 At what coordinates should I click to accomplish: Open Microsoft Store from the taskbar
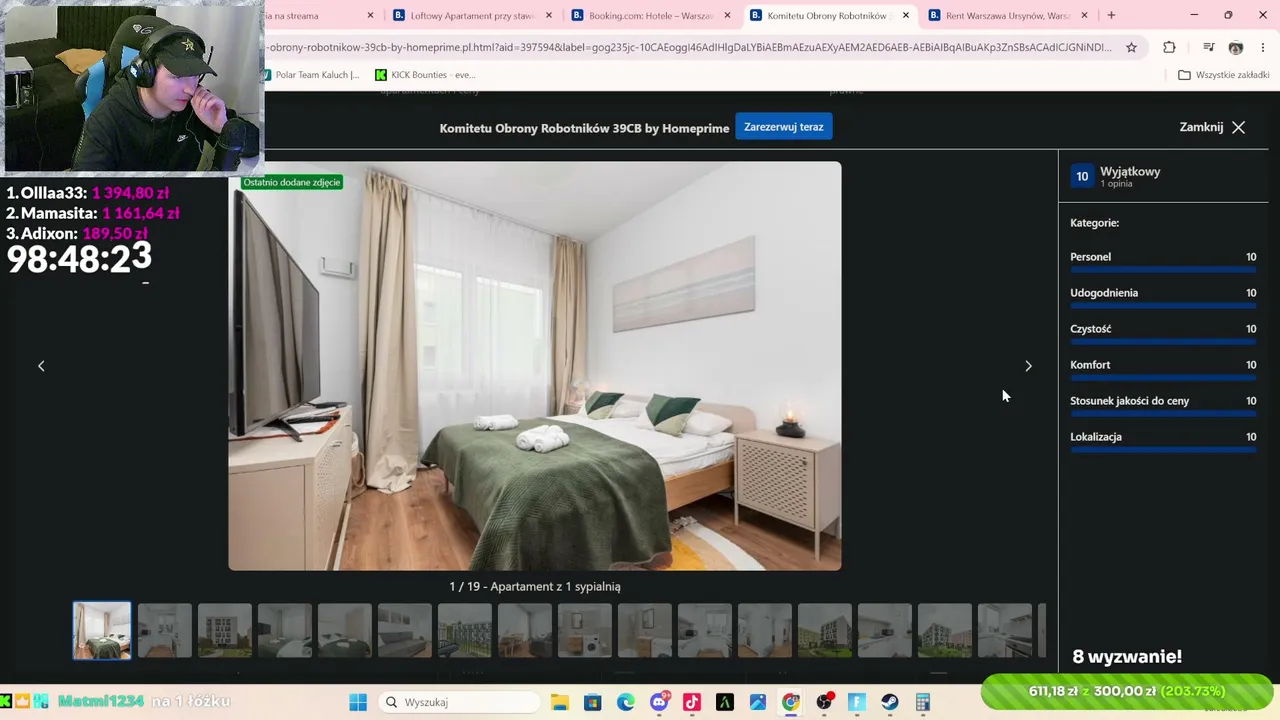click(x=593, y=702)
